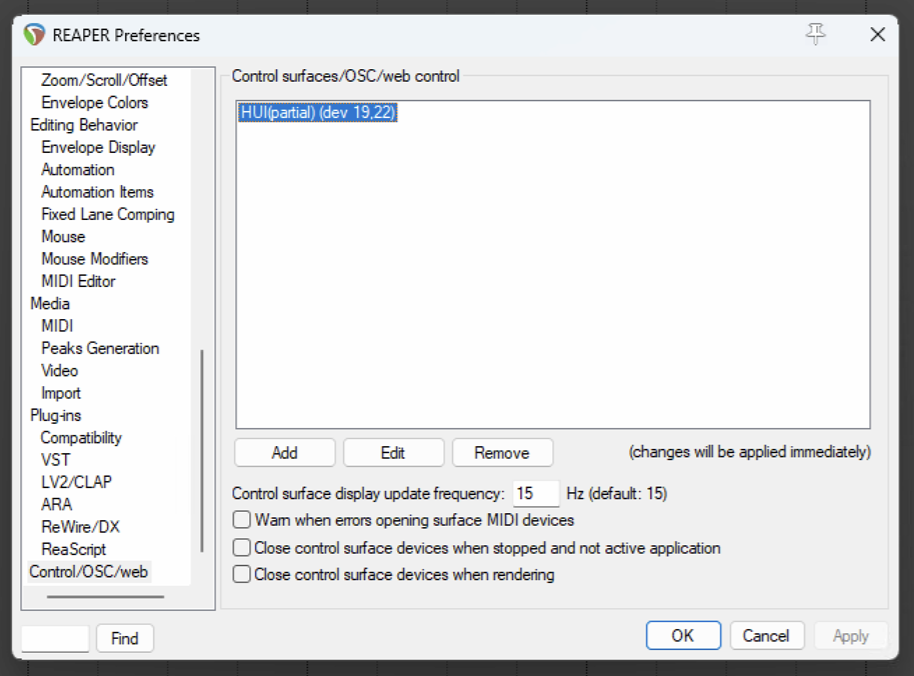Confirm preferences with OK

683,635
